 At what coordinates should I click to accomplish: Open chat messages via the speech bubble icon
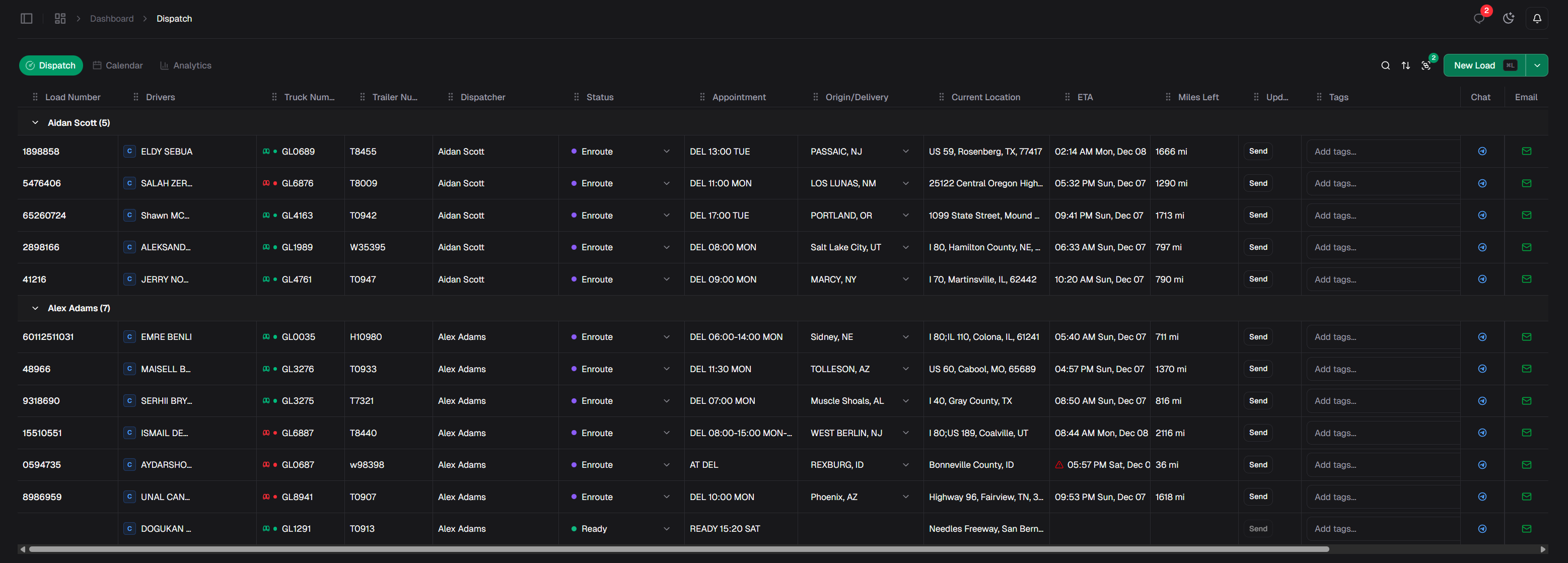1479,18
